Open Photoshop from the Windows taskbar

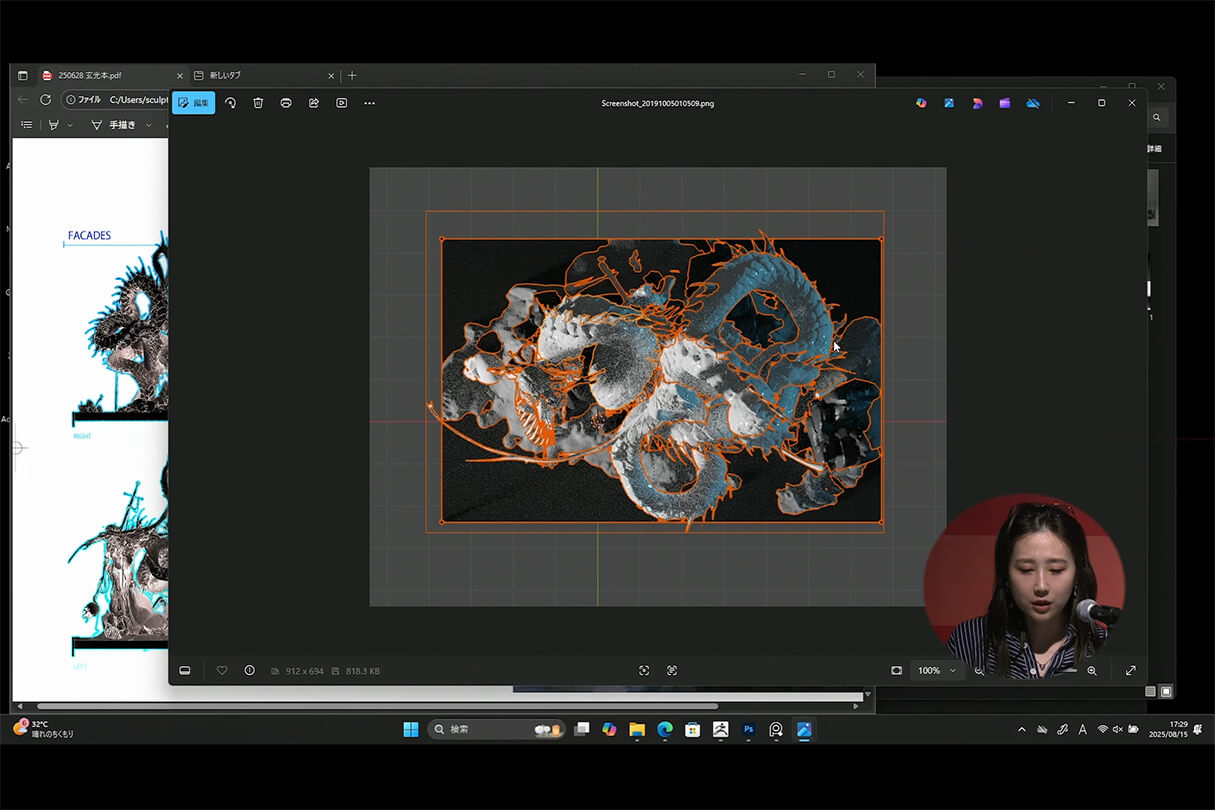[748, 730]
